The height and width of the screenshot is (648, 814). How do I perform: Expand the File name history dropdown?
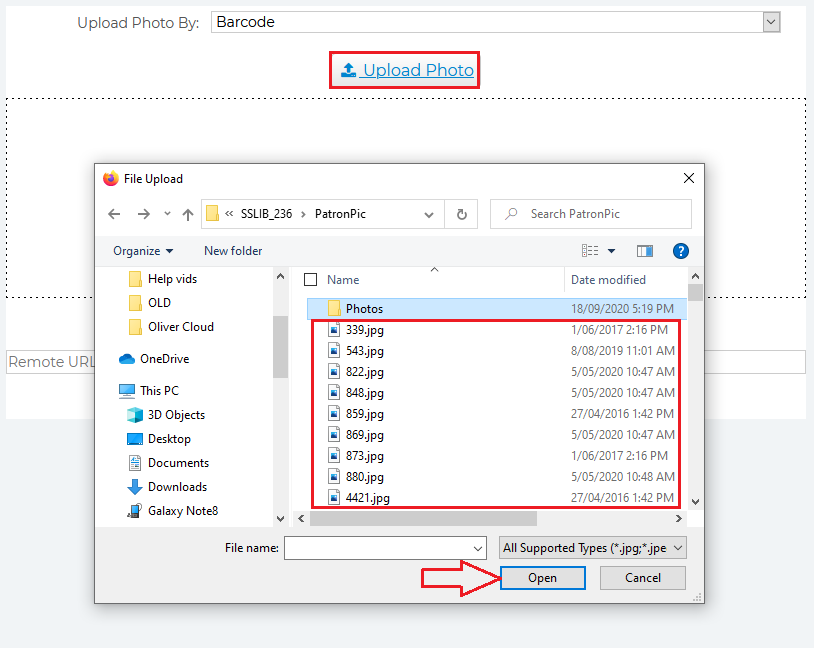tap(478, 548)
